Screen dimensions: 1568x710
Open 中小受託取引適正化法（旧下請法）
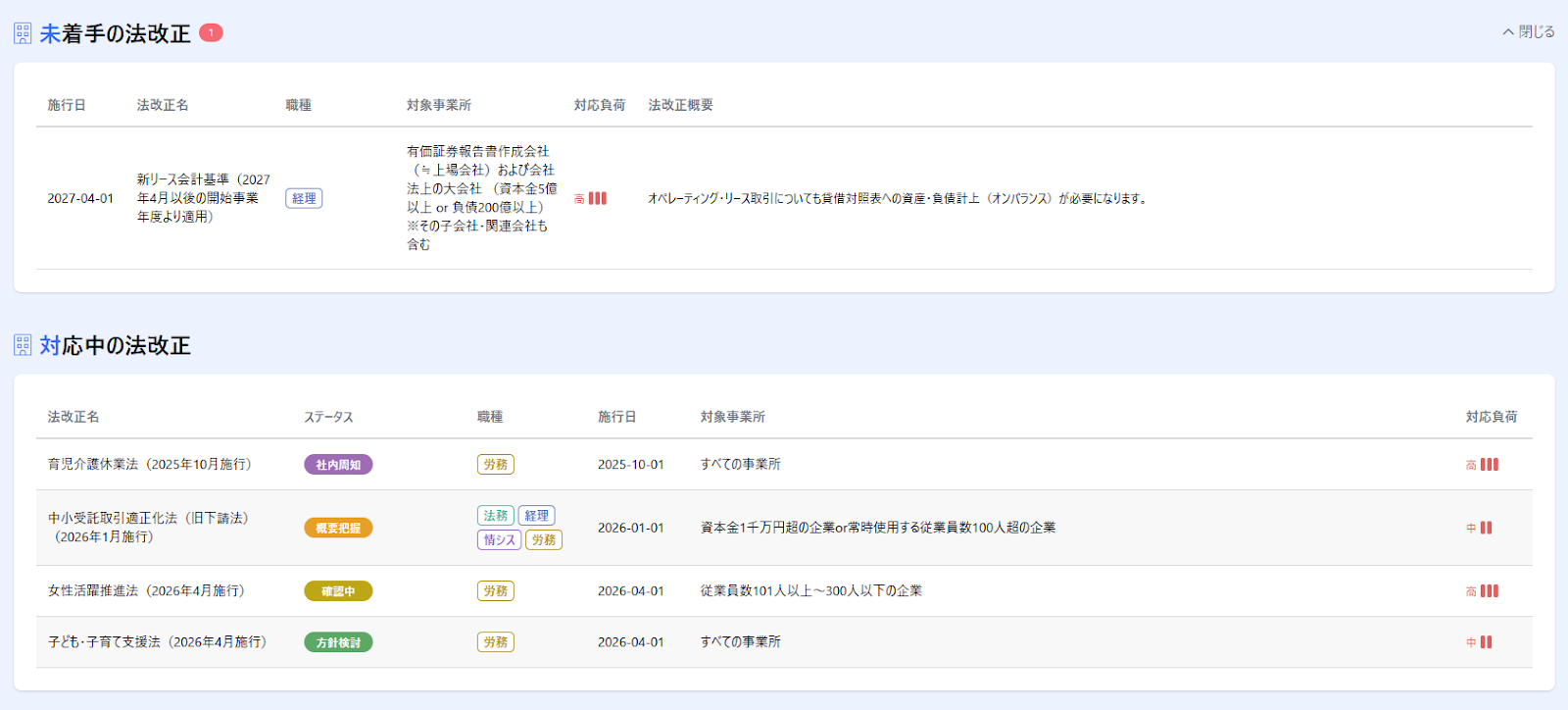[148, 528]
